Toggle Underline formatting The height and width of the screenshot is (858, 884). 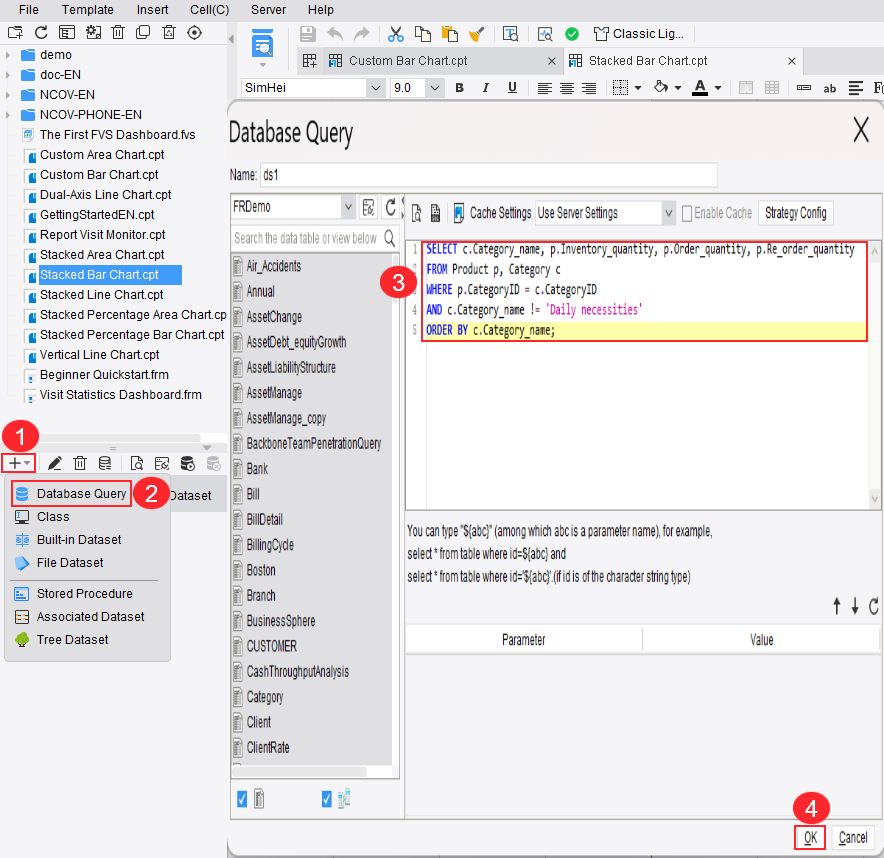click(512, 88)
